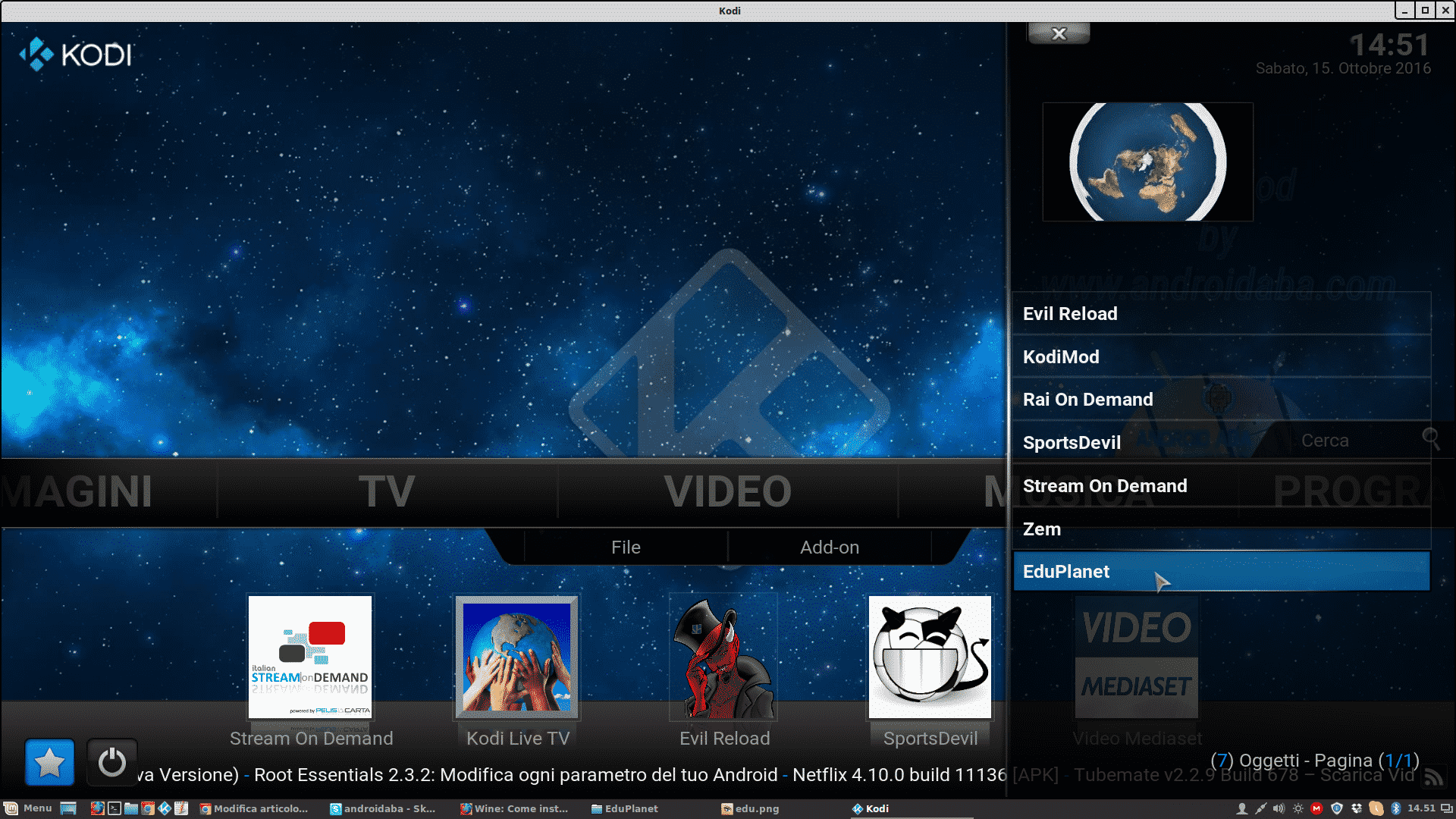Open the Stream On Demand add-on thumbnail
Screen dimensions: 1456x819
tap(310, 657)
